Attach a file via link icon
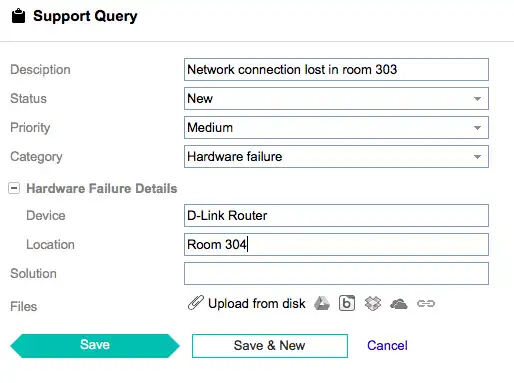Image resolution: width=514 pixels, height=383 pixels. pyautogui.click(x=426, y=303)
